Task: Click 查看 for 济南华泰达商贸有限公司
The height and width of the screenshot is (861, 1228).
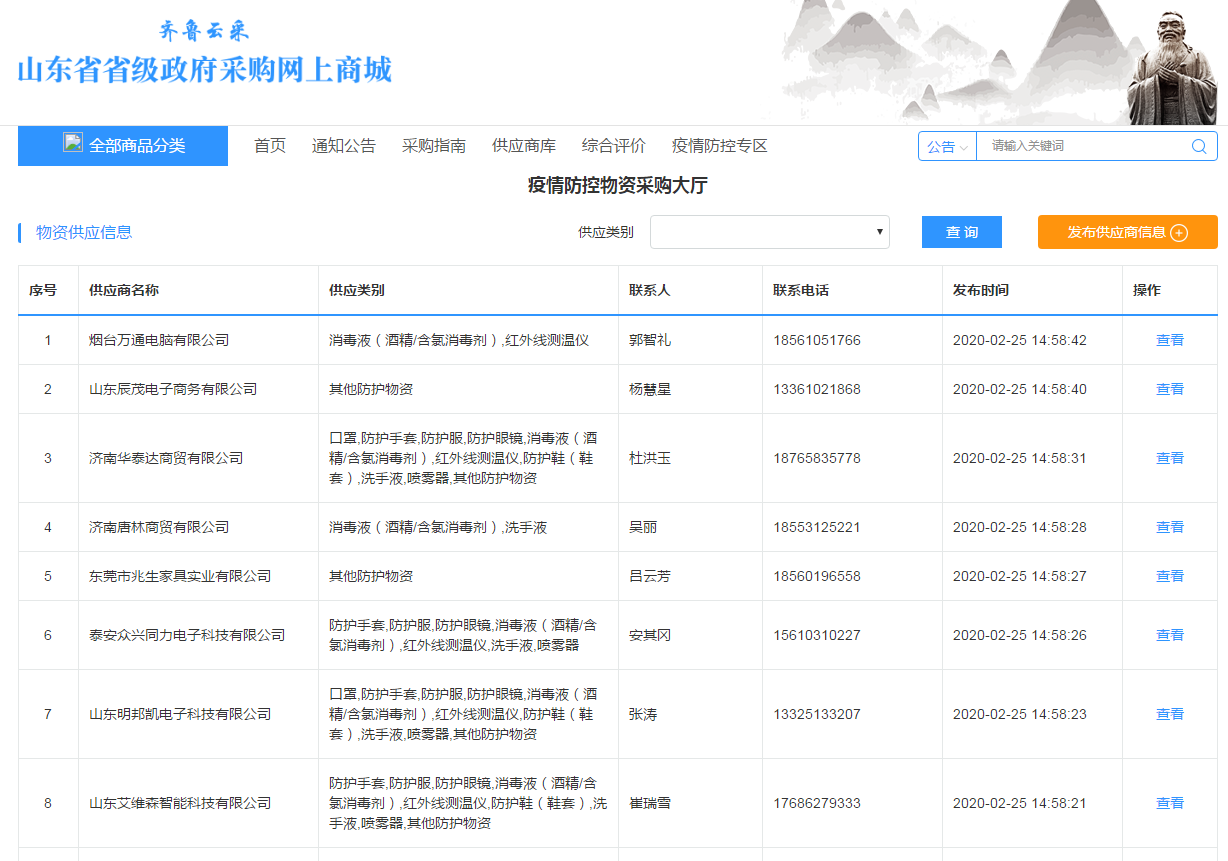Action: pos(1169,458)
